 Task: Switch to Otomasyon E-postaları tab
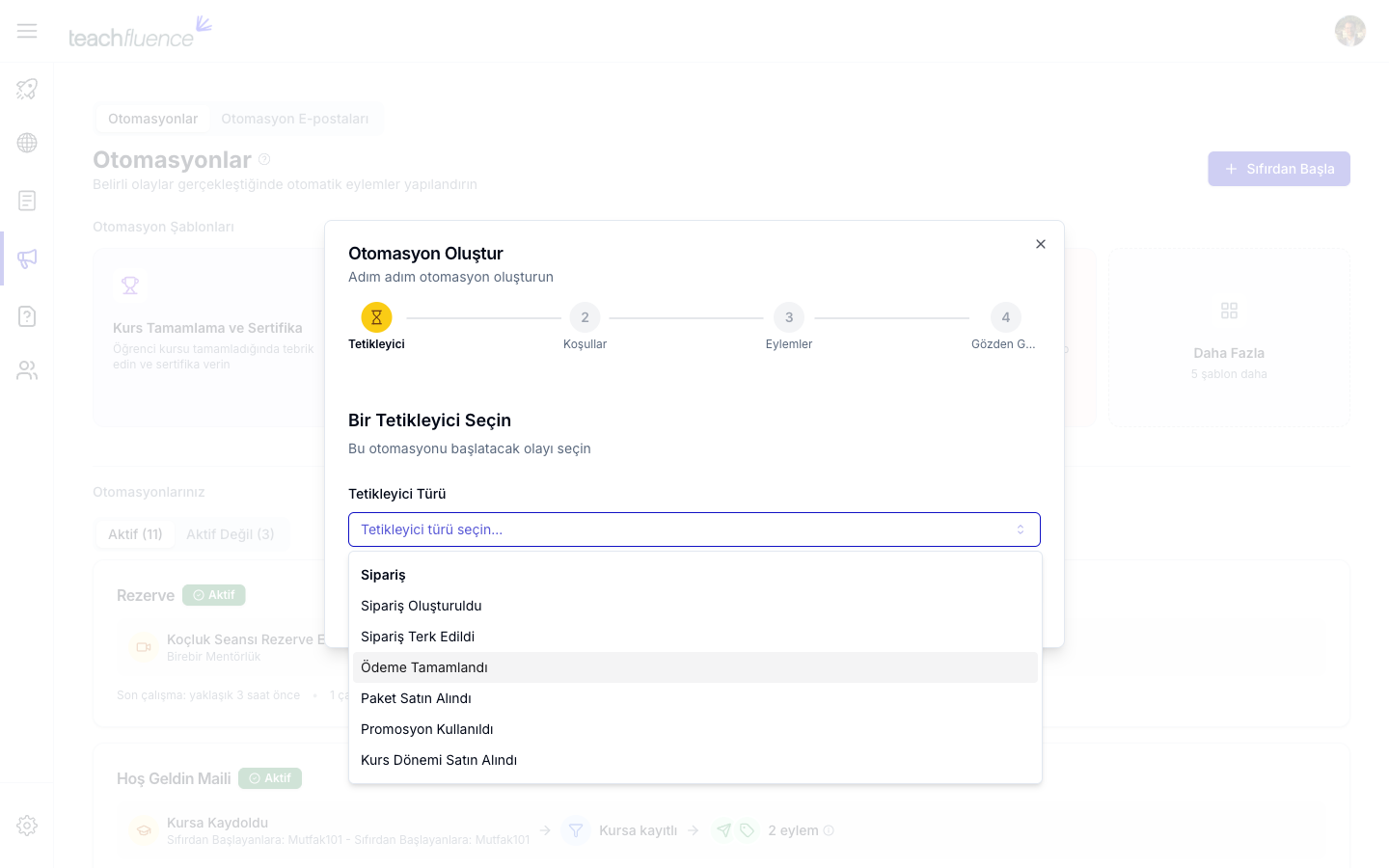pos(294,119)
